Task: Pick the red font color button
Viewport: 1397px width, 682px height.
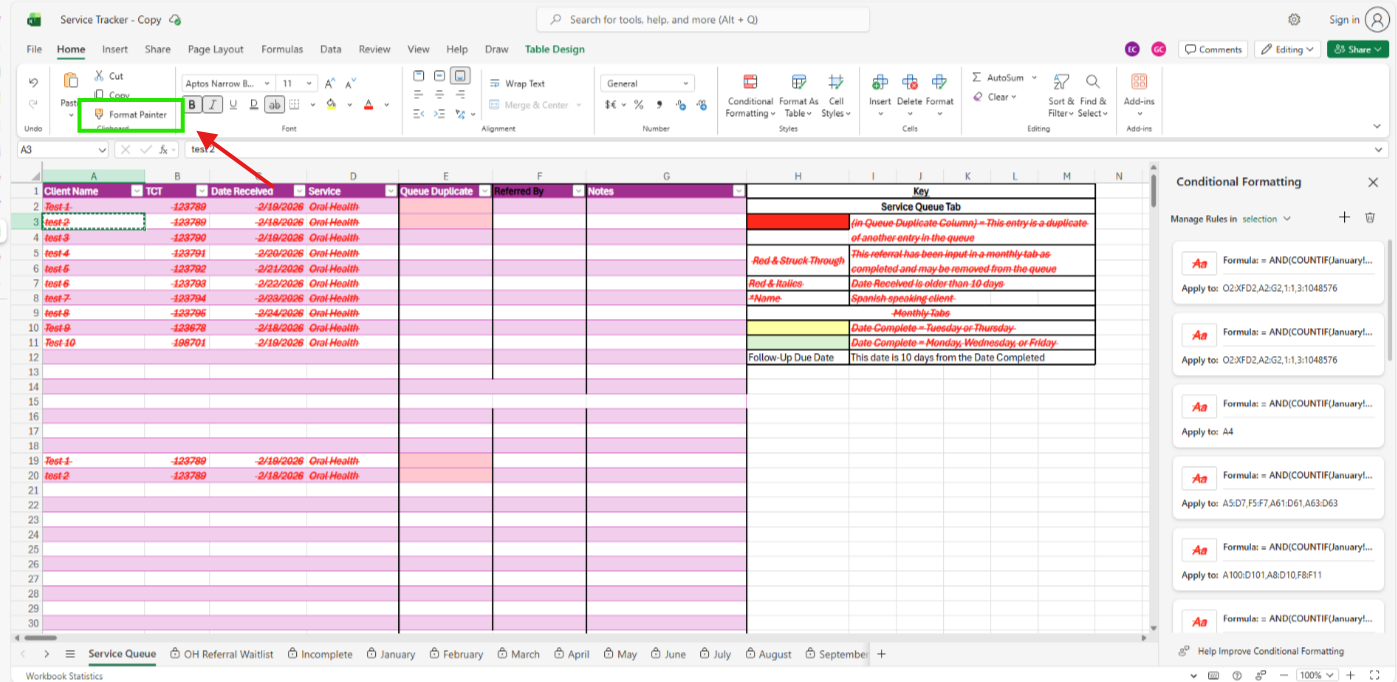Action: tap(368, 104)
